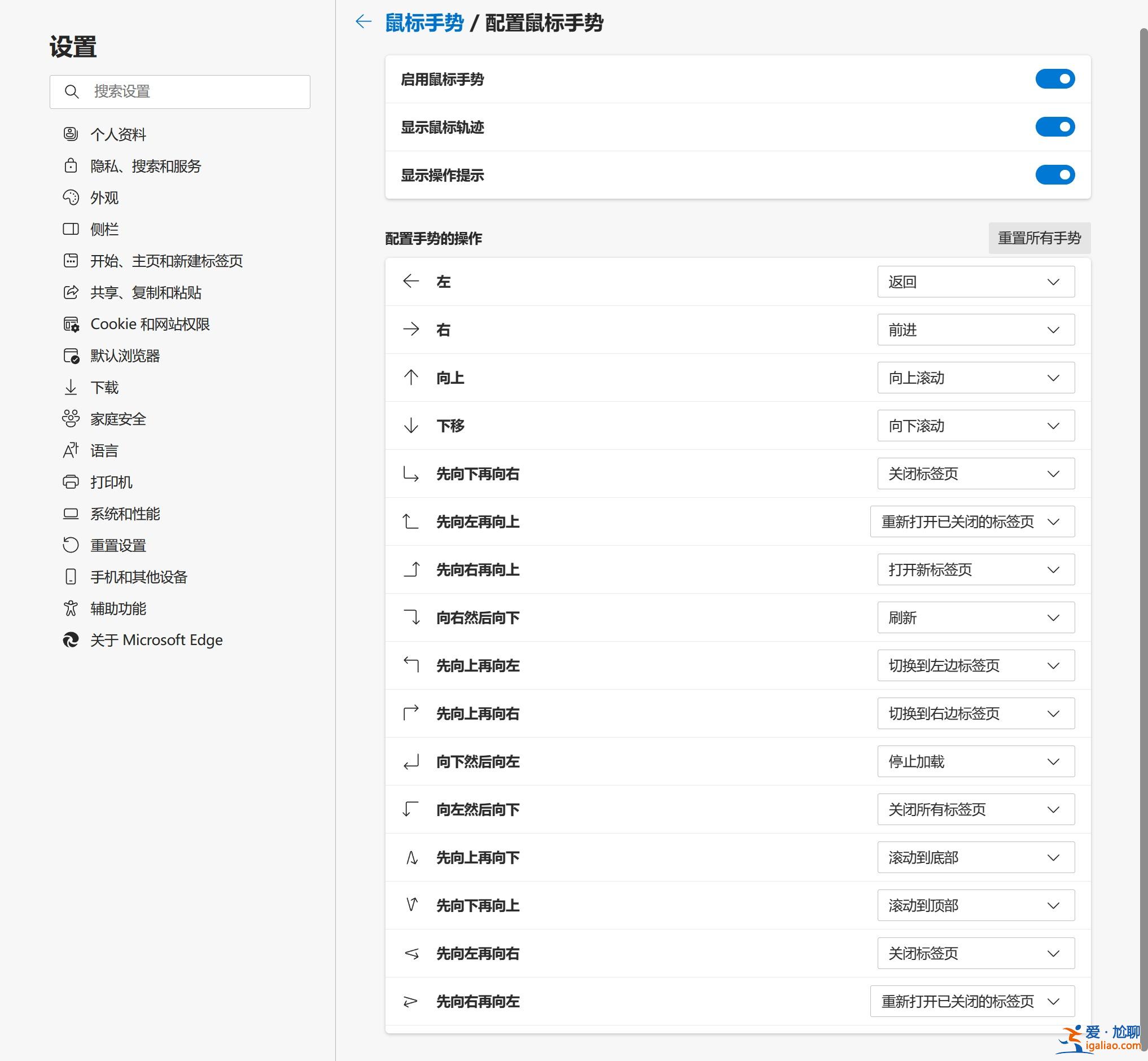Select 隐私、搜索和服务 in the sidebar
This screenshot has width=1148, height=1061.
tap(71, 166)
